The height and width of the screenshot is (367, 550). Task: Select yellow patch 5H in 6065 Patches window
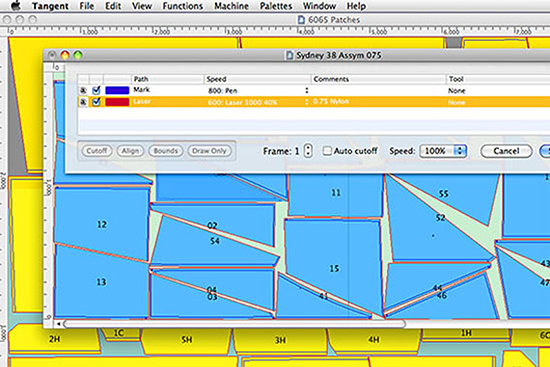pyautogui.click(x=187, y=340)
